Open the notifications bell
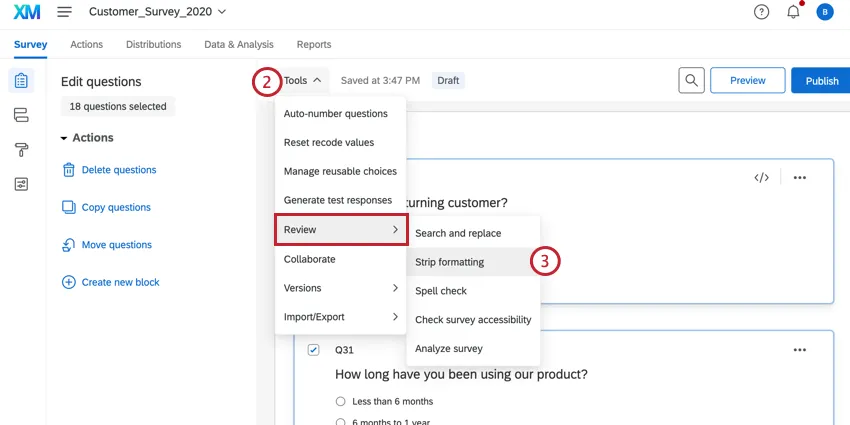This screenshot has height=425, width=850. (793, 12)
